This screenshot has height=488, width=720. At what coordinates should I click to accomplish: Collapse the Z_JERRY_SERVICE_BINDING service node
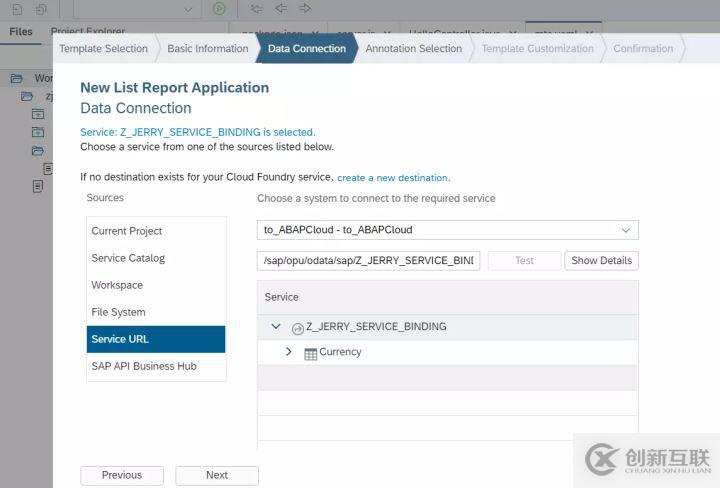(x=276, y=326)
